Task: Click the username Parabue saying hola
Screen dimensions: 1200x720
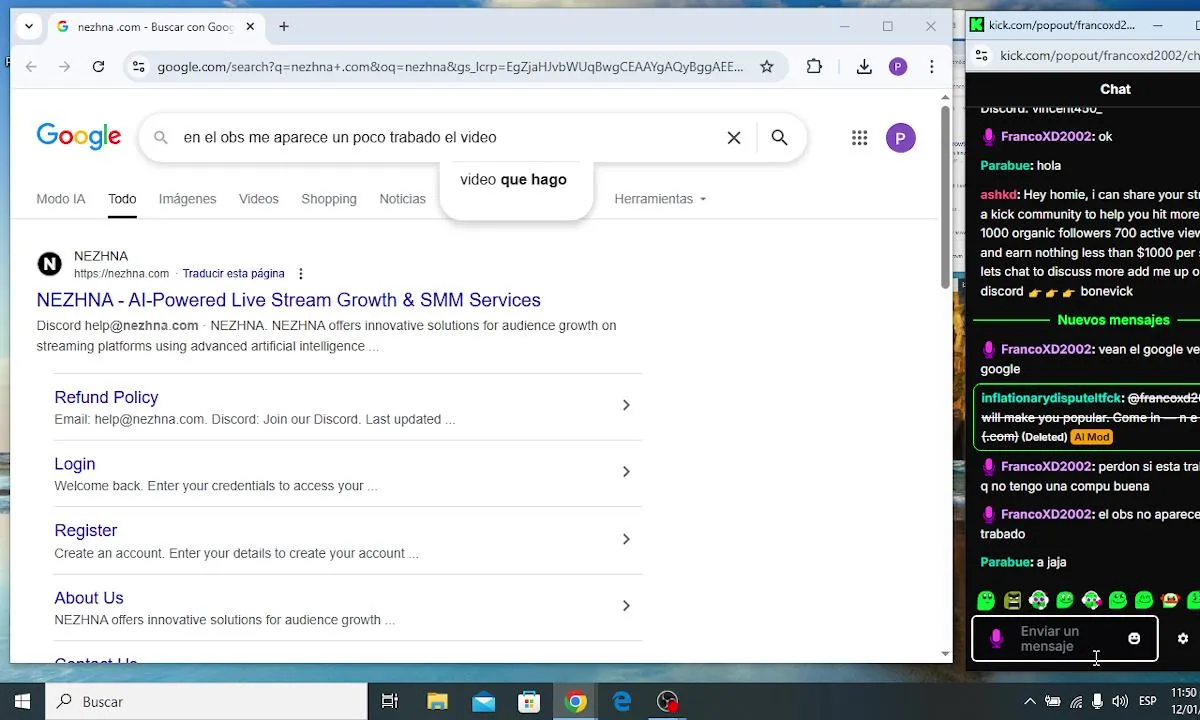Action: [x=1005, y=166]
